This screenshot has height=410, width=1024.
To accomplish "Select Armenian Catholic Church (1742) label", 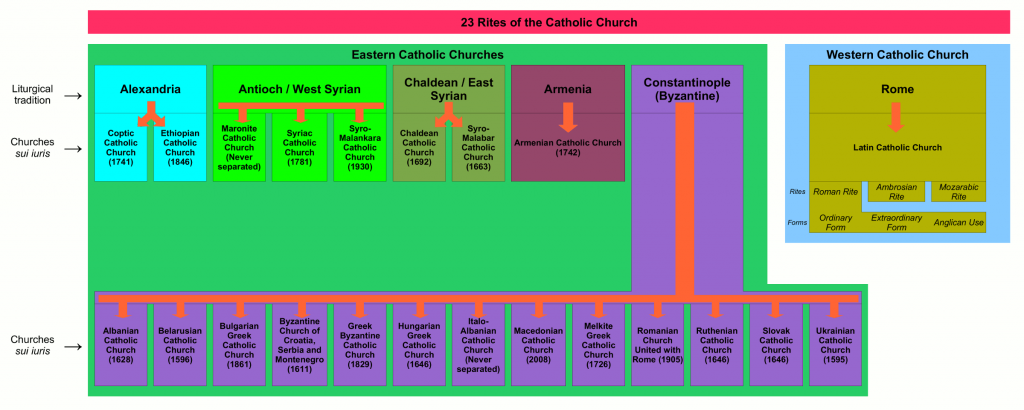I will point(568,147).
